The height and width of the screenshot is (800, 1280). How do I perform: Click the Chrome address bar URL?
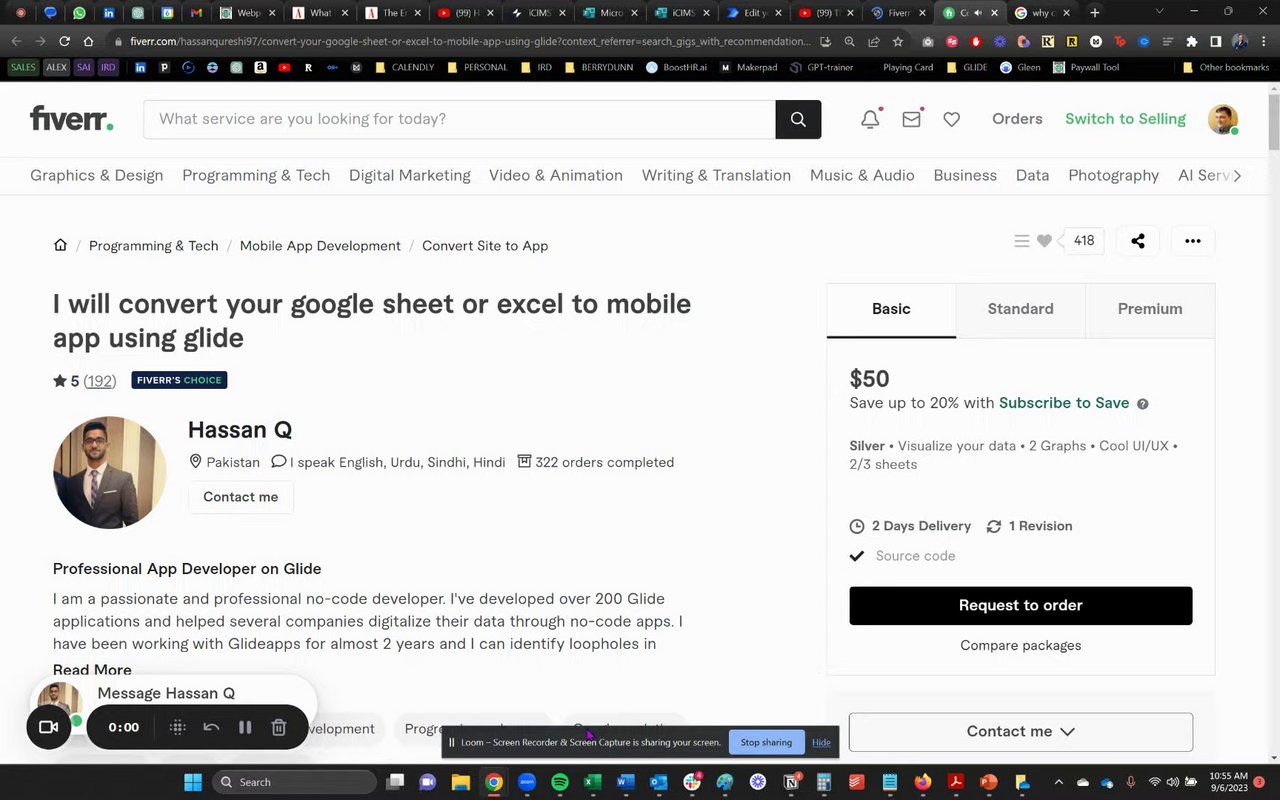pyautogui.click(x=470, y=42)
